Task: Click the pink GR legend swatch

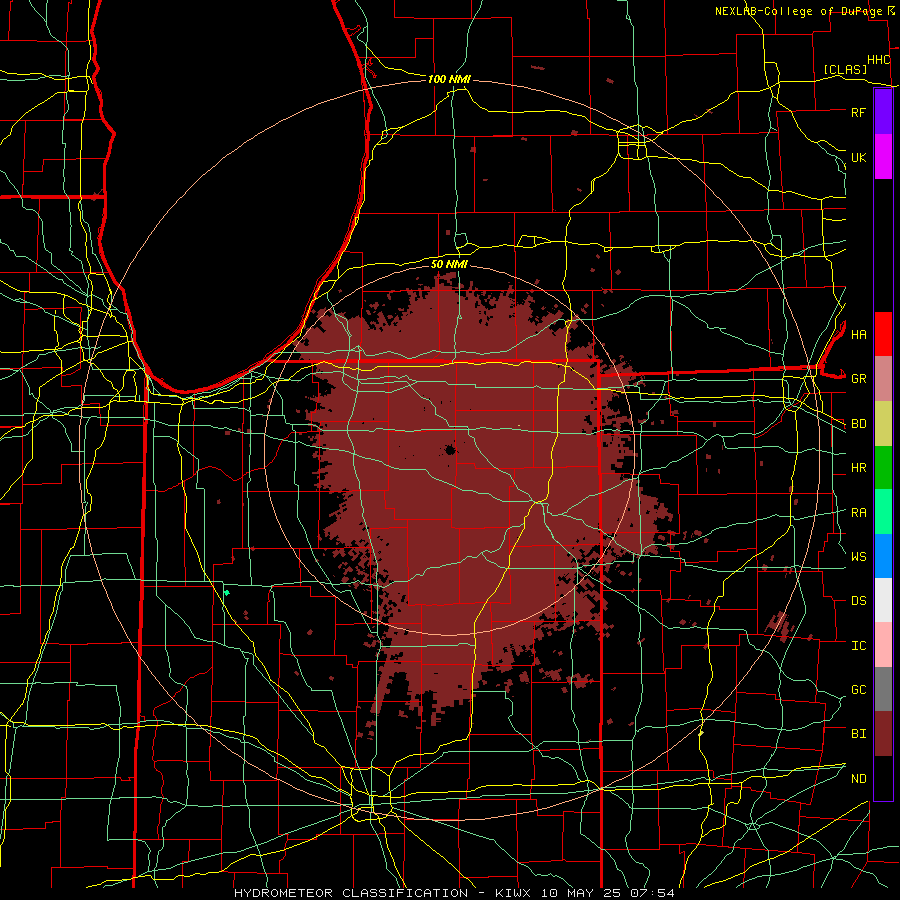Action: 883,379
